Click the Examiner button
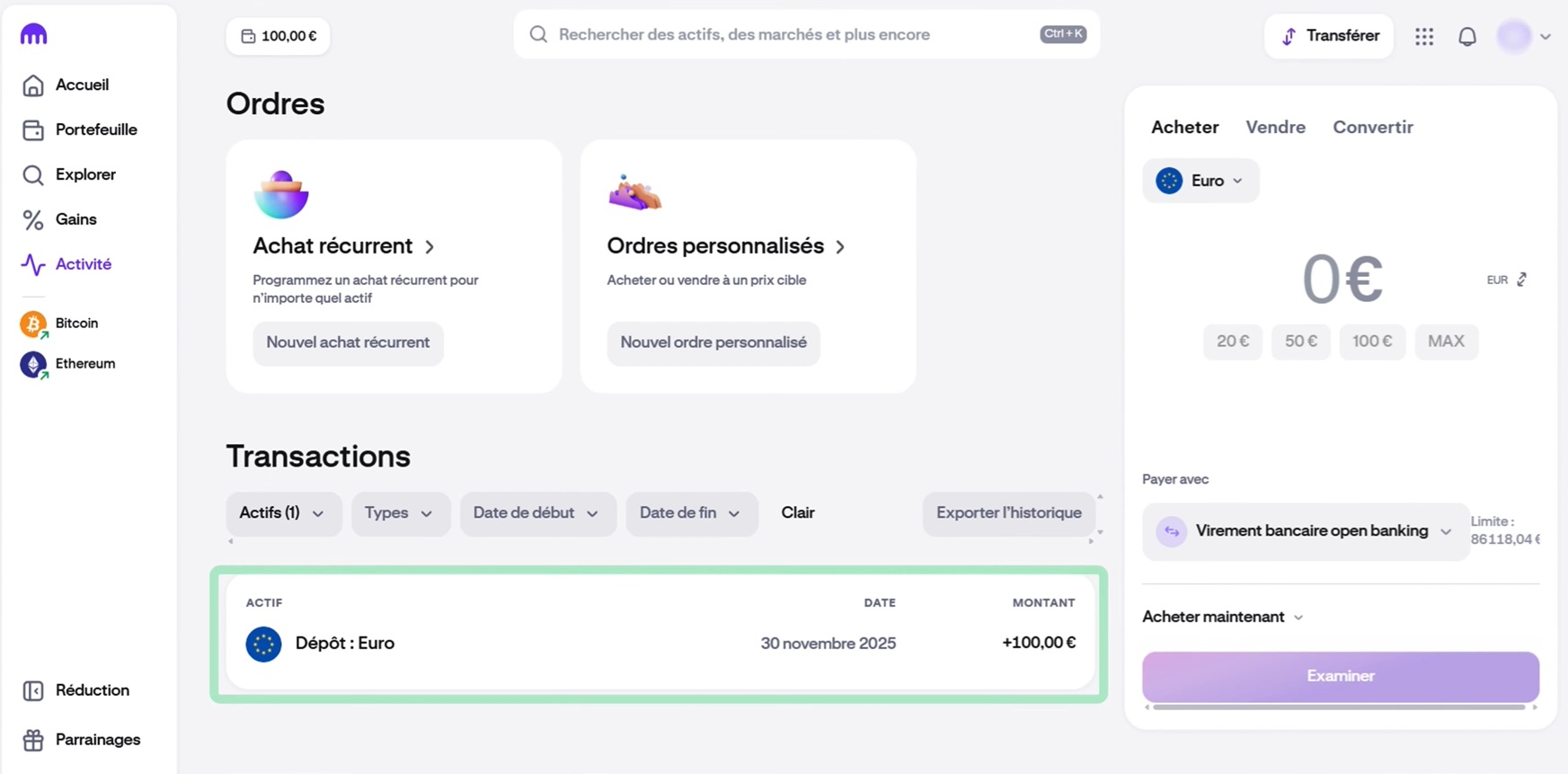1568x774 pixels. coord(1341,677)
